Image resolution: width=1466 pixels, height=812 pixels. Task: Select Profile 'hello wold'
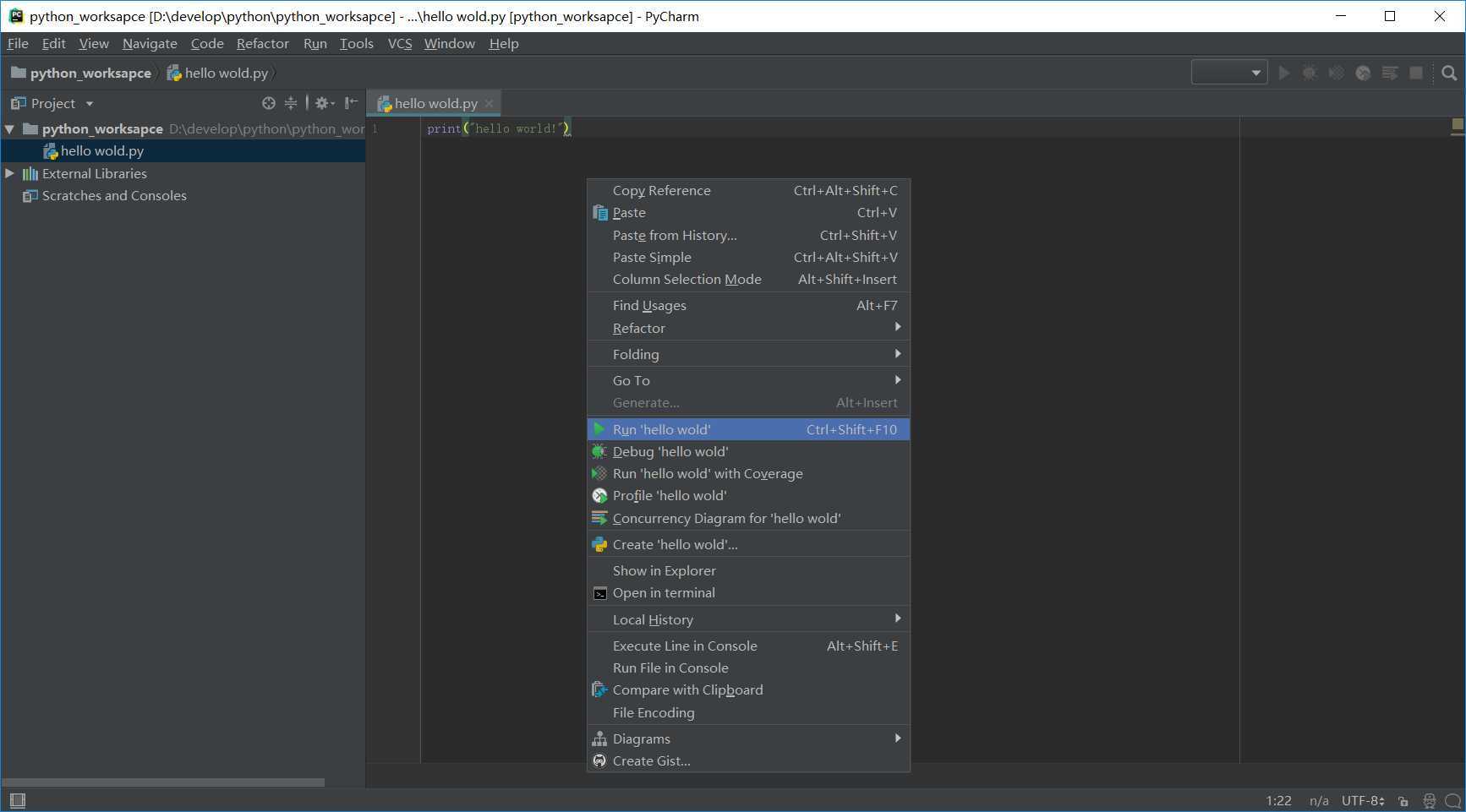pyautogui.click(x=748, y=495)
